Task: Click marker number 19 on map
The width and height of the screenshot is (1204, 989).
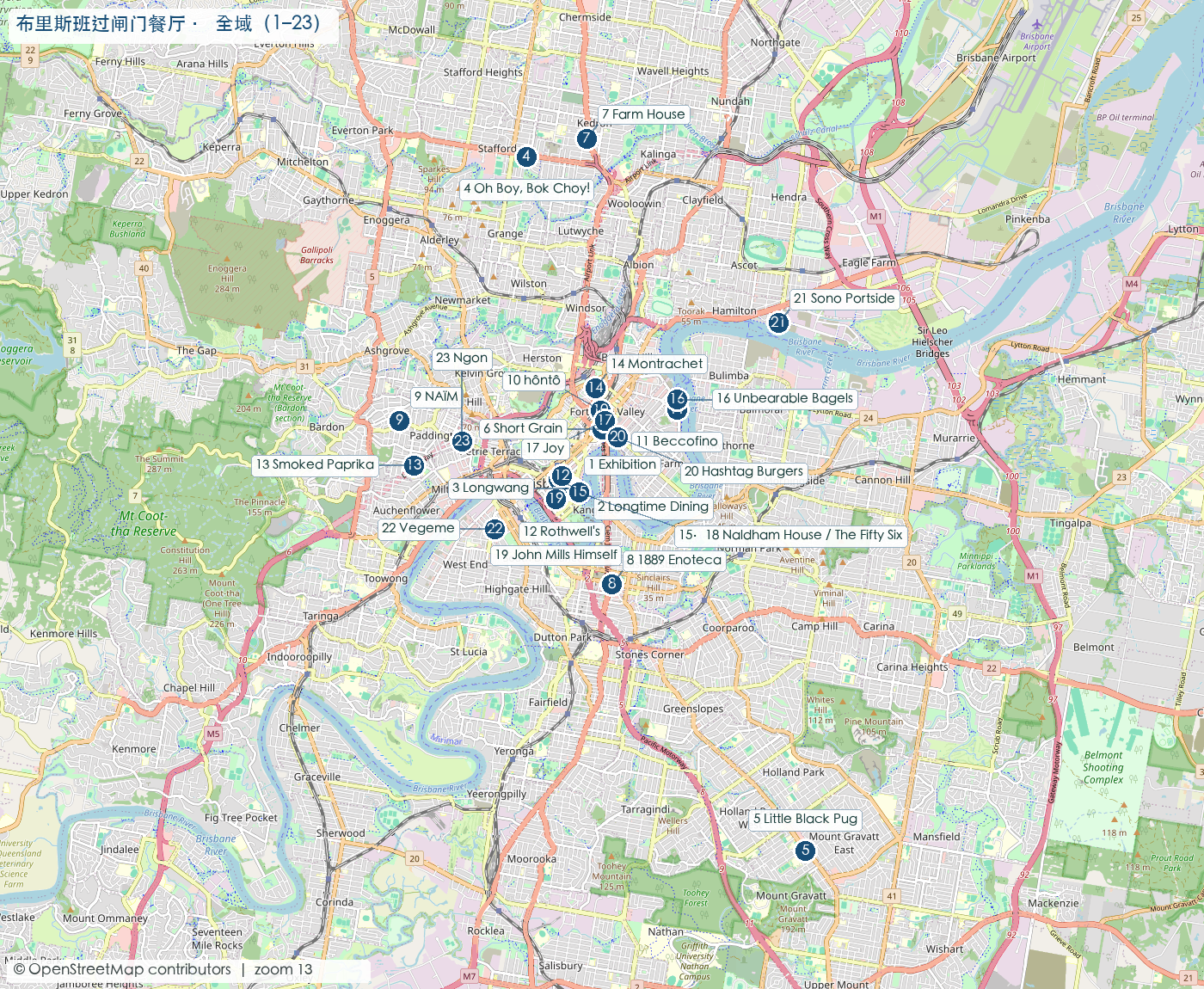Action: point(556,498)
